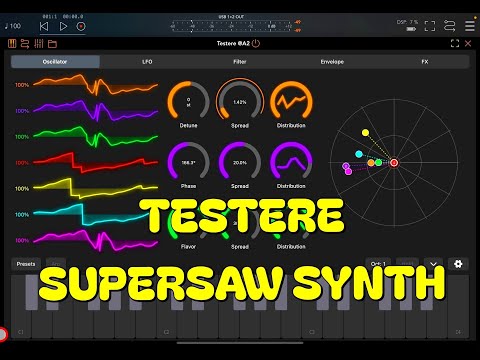The image size is (480, 360).
Task: Select the cyan dot in polar plot
Action: click(x=359, y=154)
